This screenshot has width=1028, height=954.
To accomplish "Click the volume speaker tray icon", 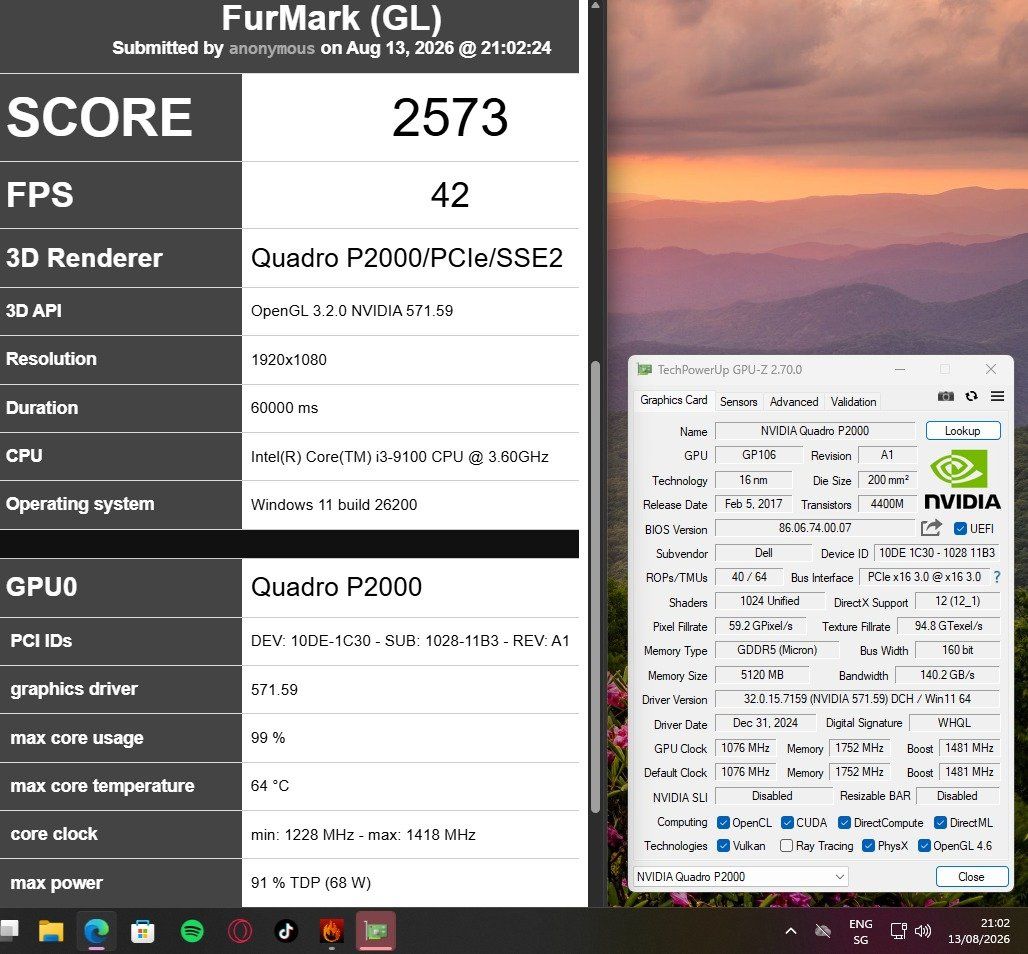I will [923, 931].
